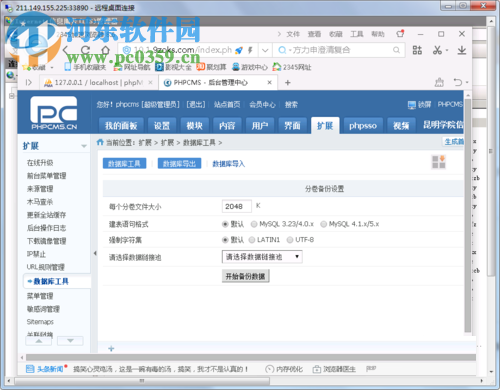Open the 请选择数据链接池 dropdown
Image resolution: width=500 pixels, height=390 pixels.
point(262,257)
